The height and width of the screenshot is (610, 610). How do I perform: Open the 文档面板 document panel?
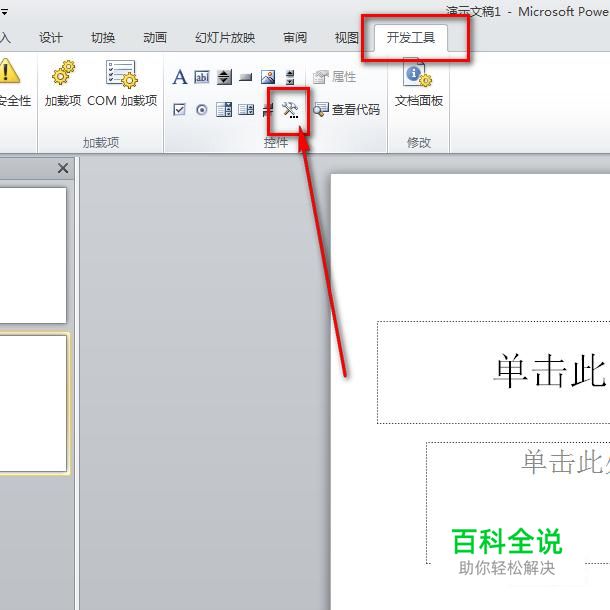click(x=419, y=82)
